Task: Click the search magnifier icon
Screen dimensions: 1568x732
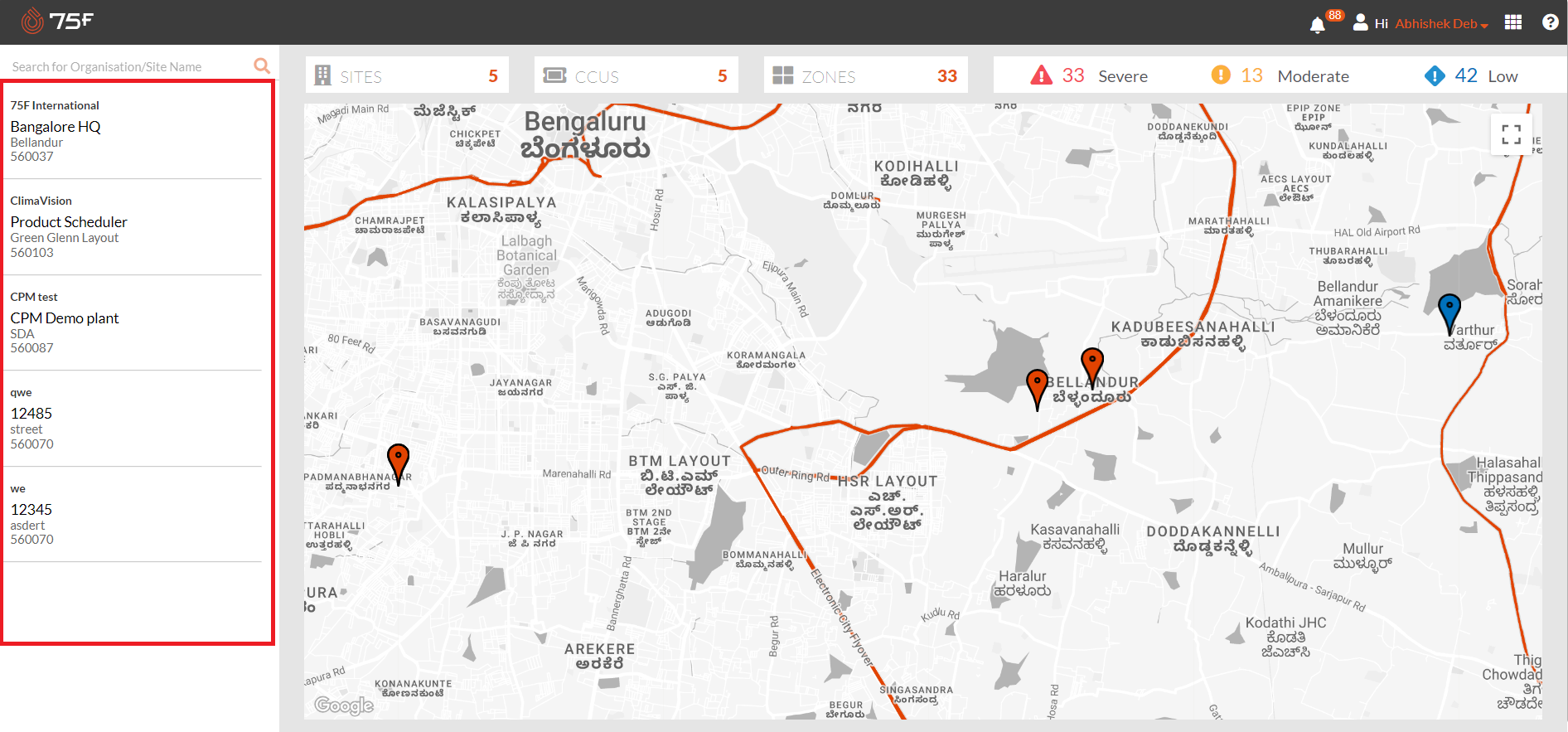Action: [x=262, y=65]
